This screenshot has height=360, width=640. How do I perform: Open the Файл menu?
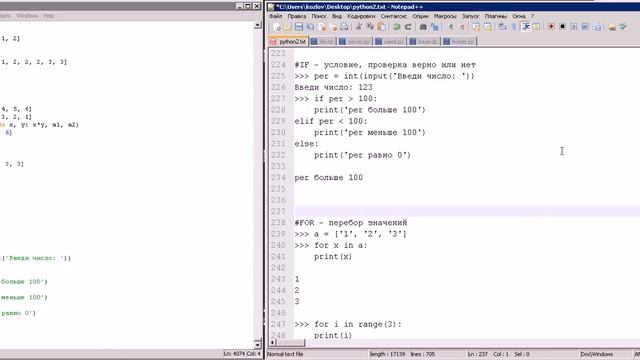pyautogui.click(x=276, y=16)
